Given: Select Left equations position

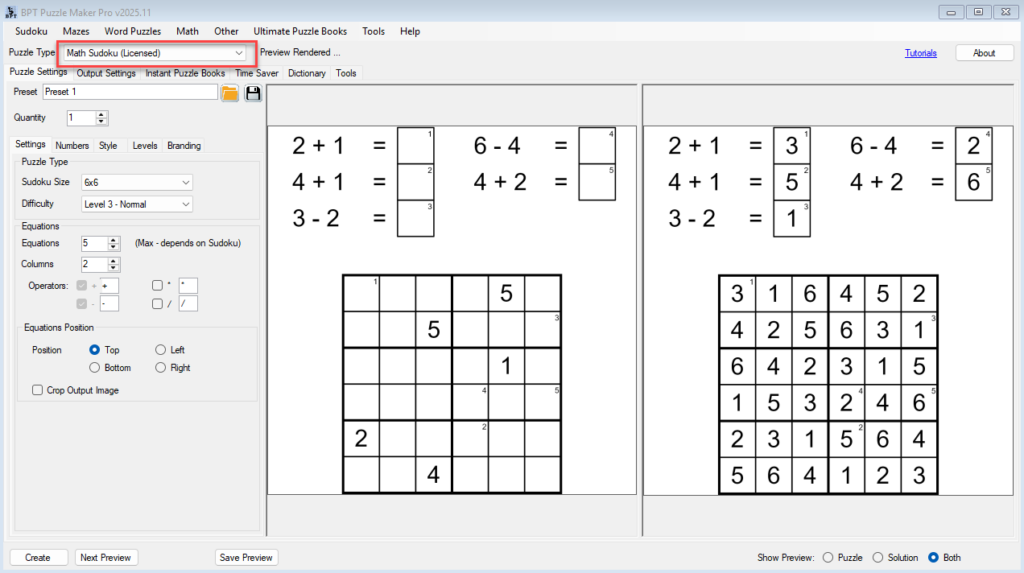Looking at the screenshot, I should tap(161, 350).
